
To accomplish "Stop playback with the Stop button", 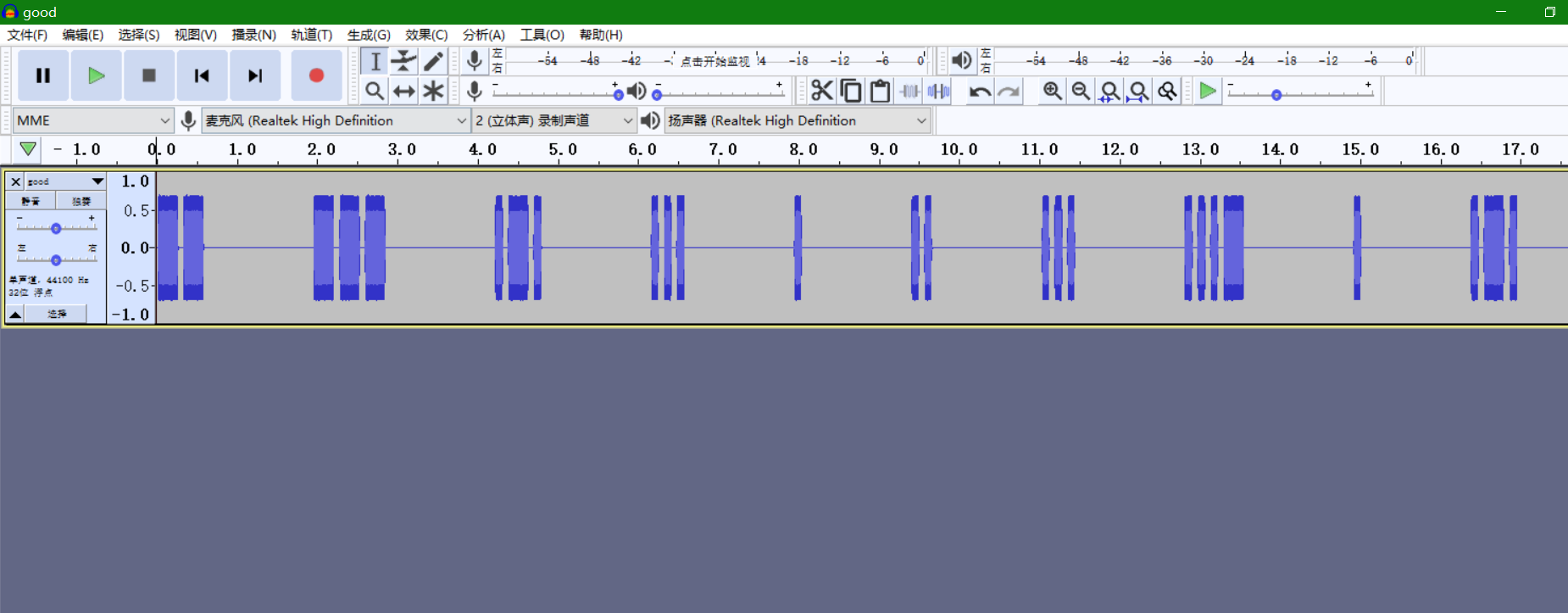I will tap(148, 75).
